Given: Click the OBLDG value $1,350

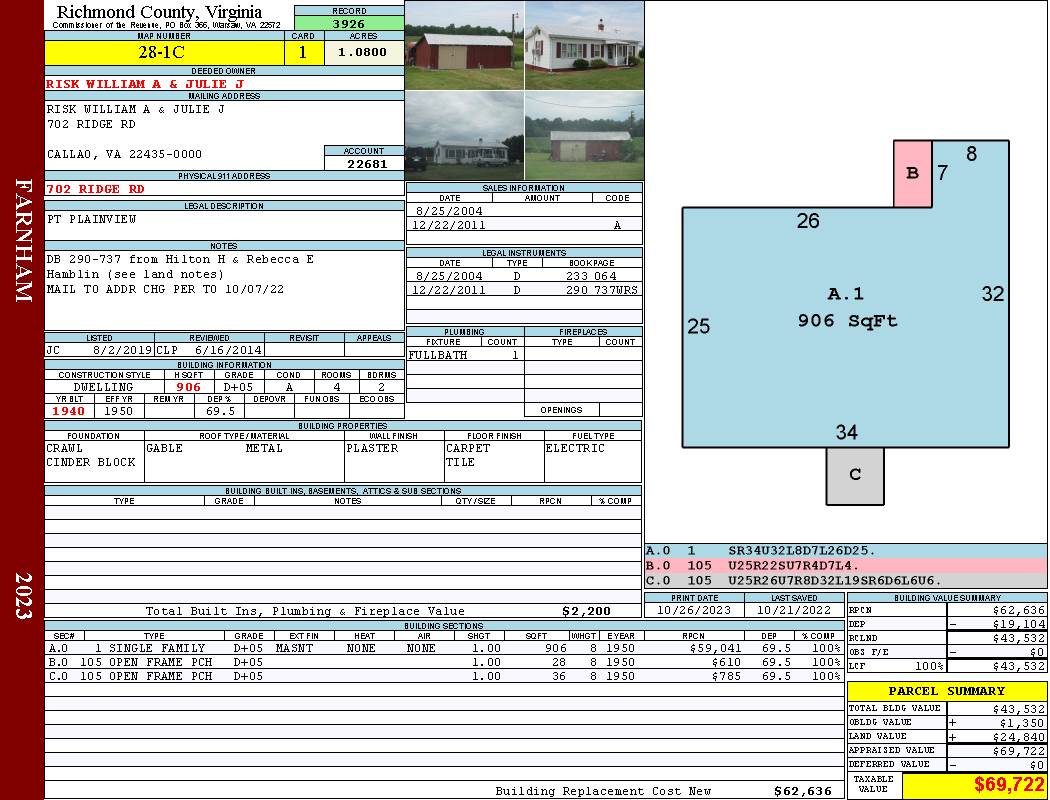Looking at the screenshot, I should [x=1022, y=723].
